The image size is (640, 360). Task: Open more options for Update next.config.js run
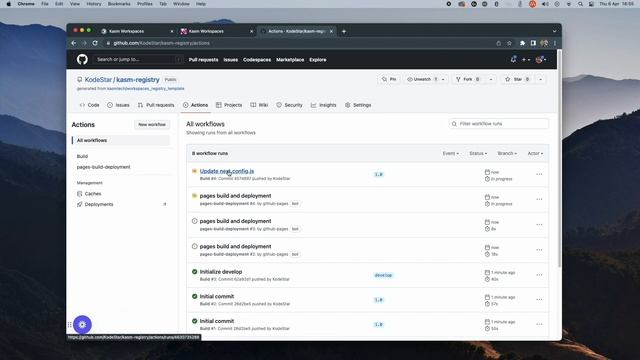tap(539, 174)
